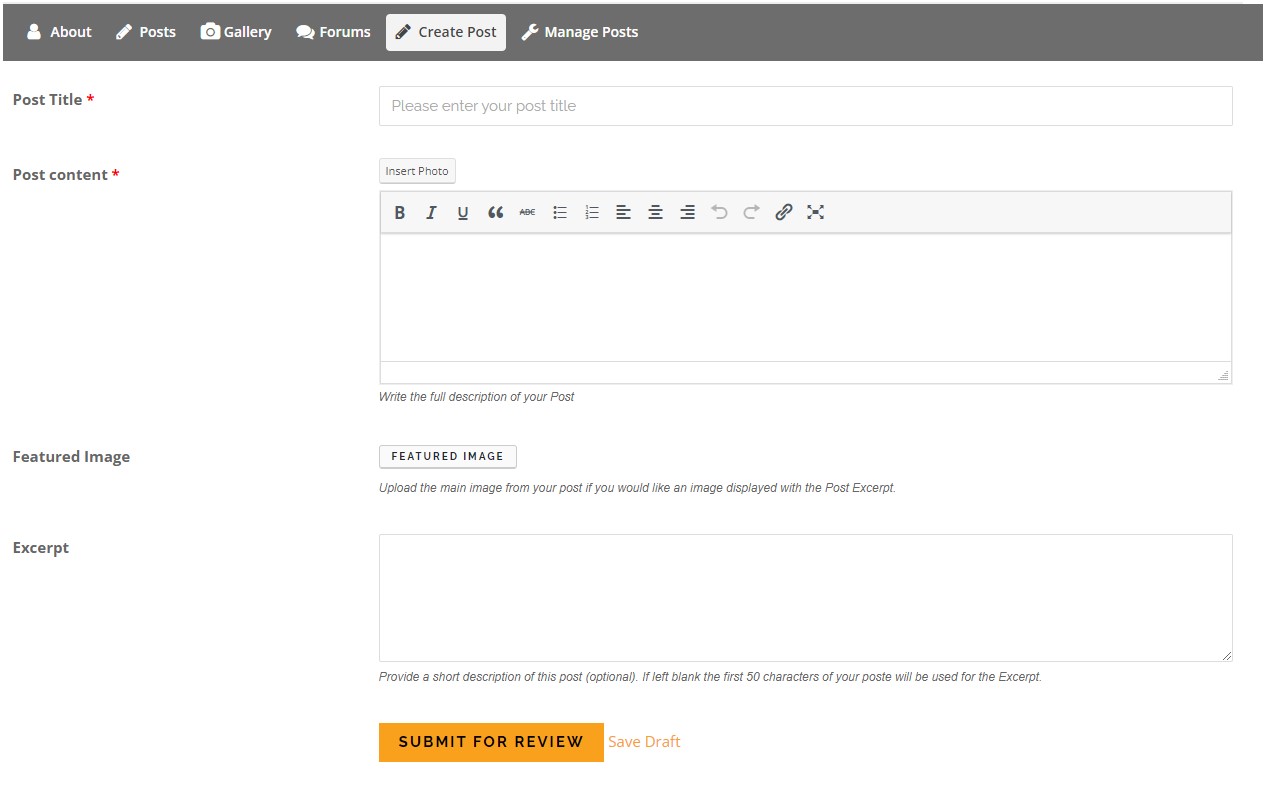Submit the post for review
This screenshot has height=787, width=1268.
pos(491,742)
